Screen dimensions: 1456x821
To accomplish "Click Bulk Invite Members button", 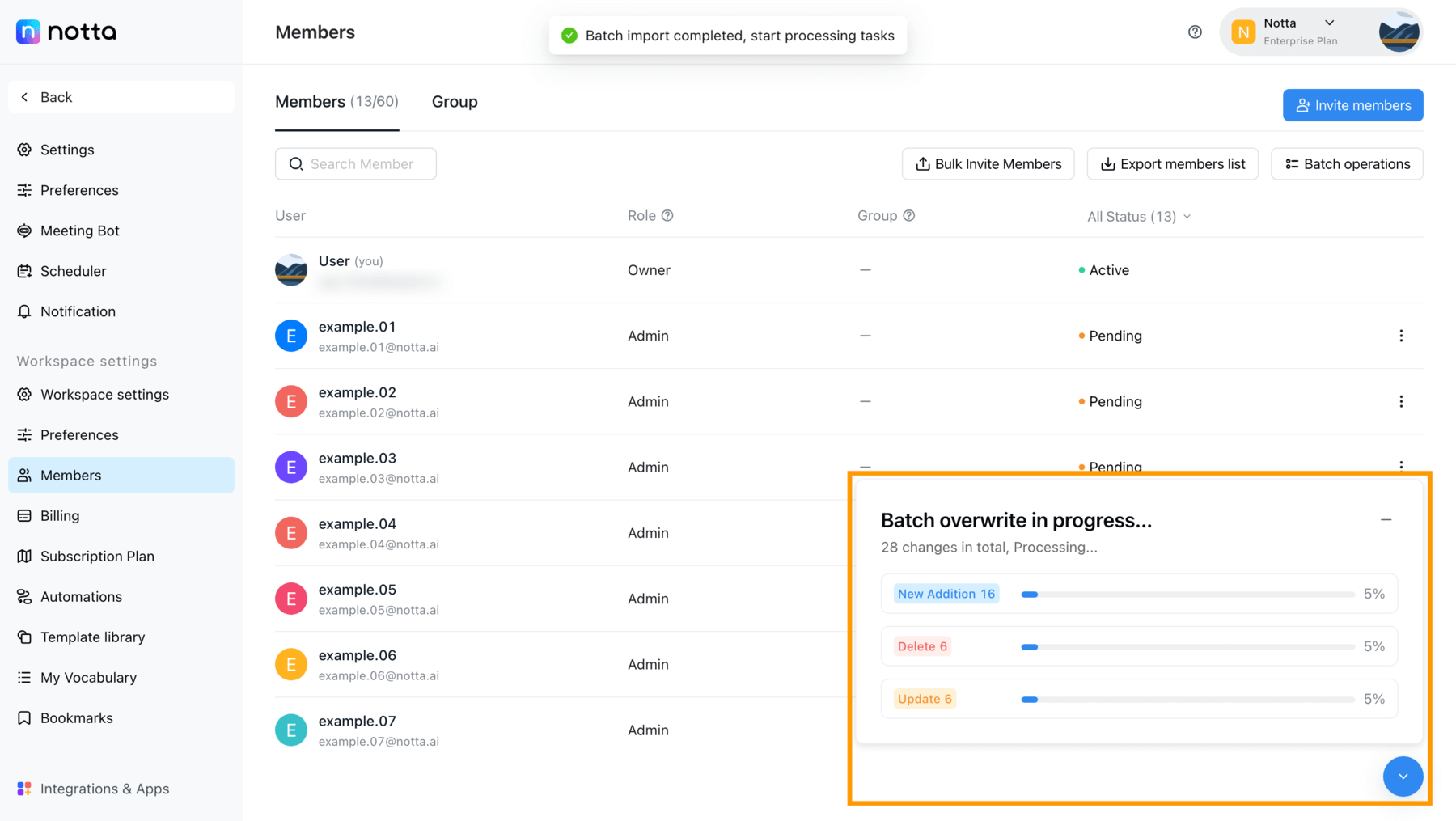I will 988,163.
